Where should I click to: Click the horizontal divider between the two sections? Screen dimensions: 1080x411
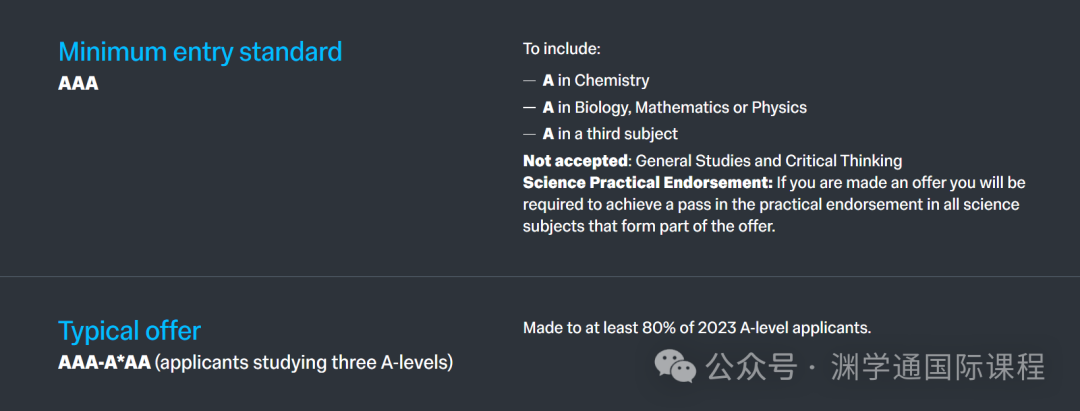[x=540, y=276]
